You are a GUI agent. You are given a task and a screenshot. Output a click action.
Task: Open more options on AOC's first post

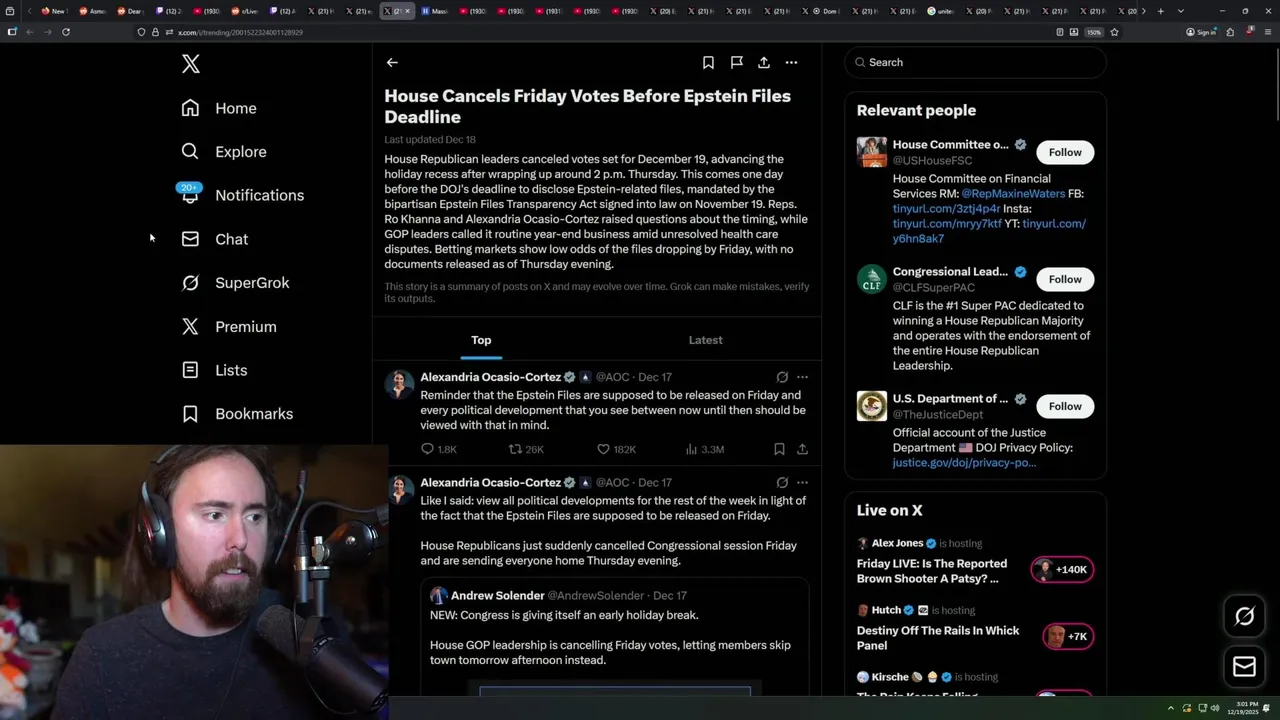(802, 377)
